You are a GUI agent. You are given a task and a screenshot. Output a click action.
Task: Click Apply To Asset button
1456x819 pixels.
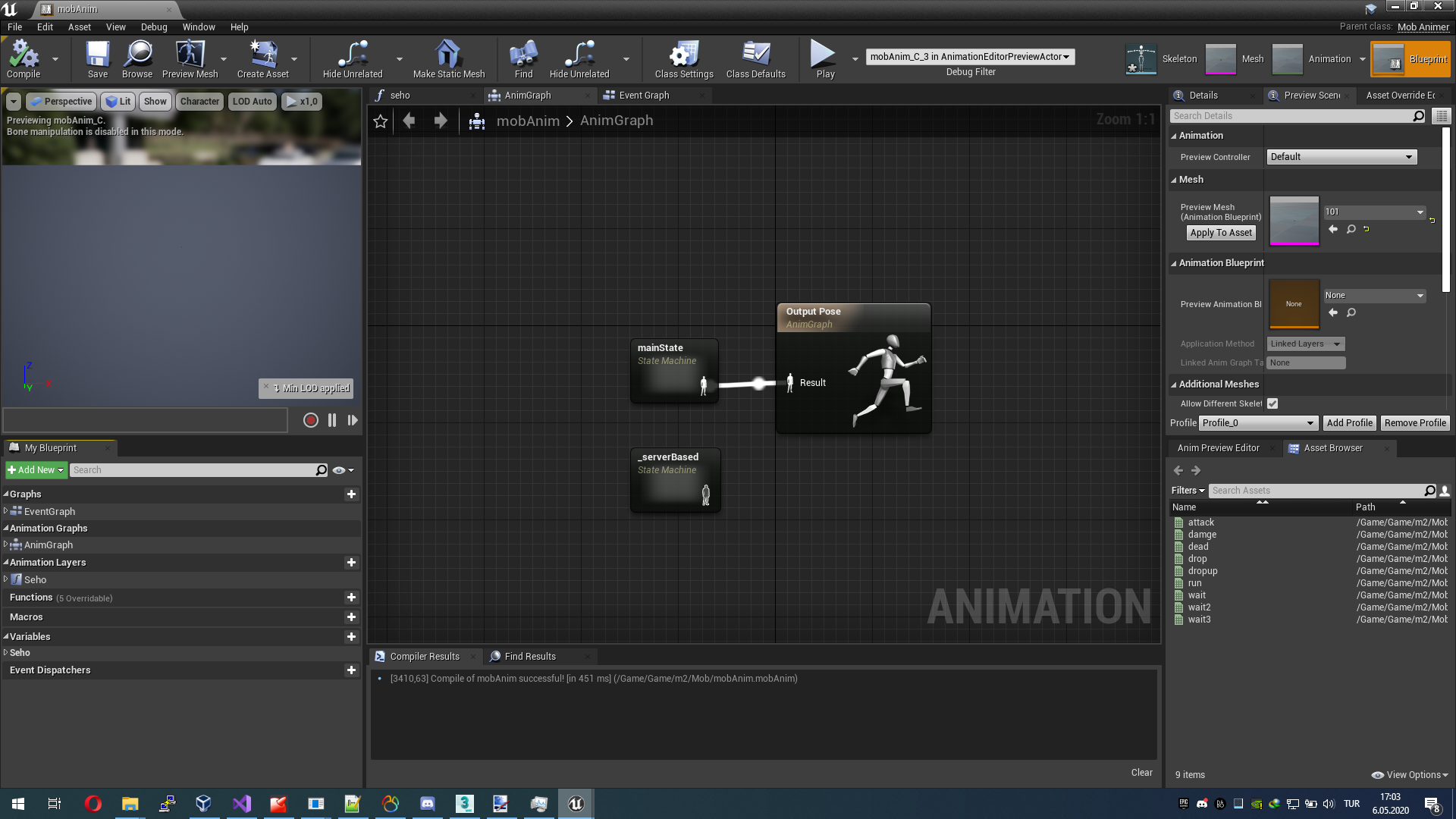(1221, 233)
